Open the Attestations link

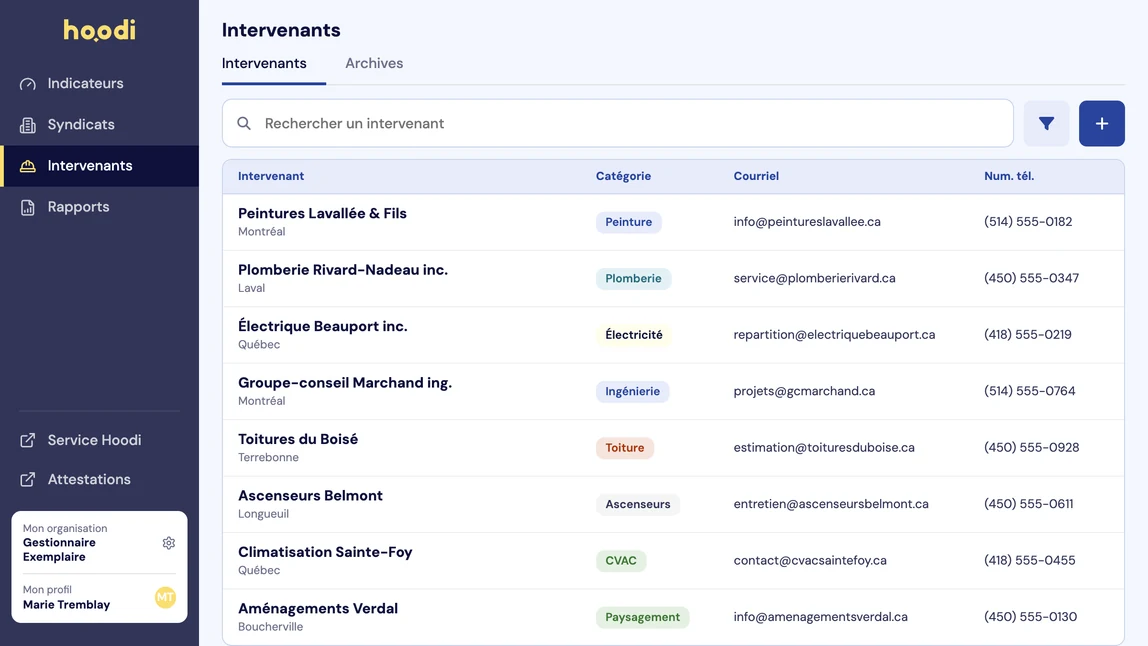click(89, 480)
